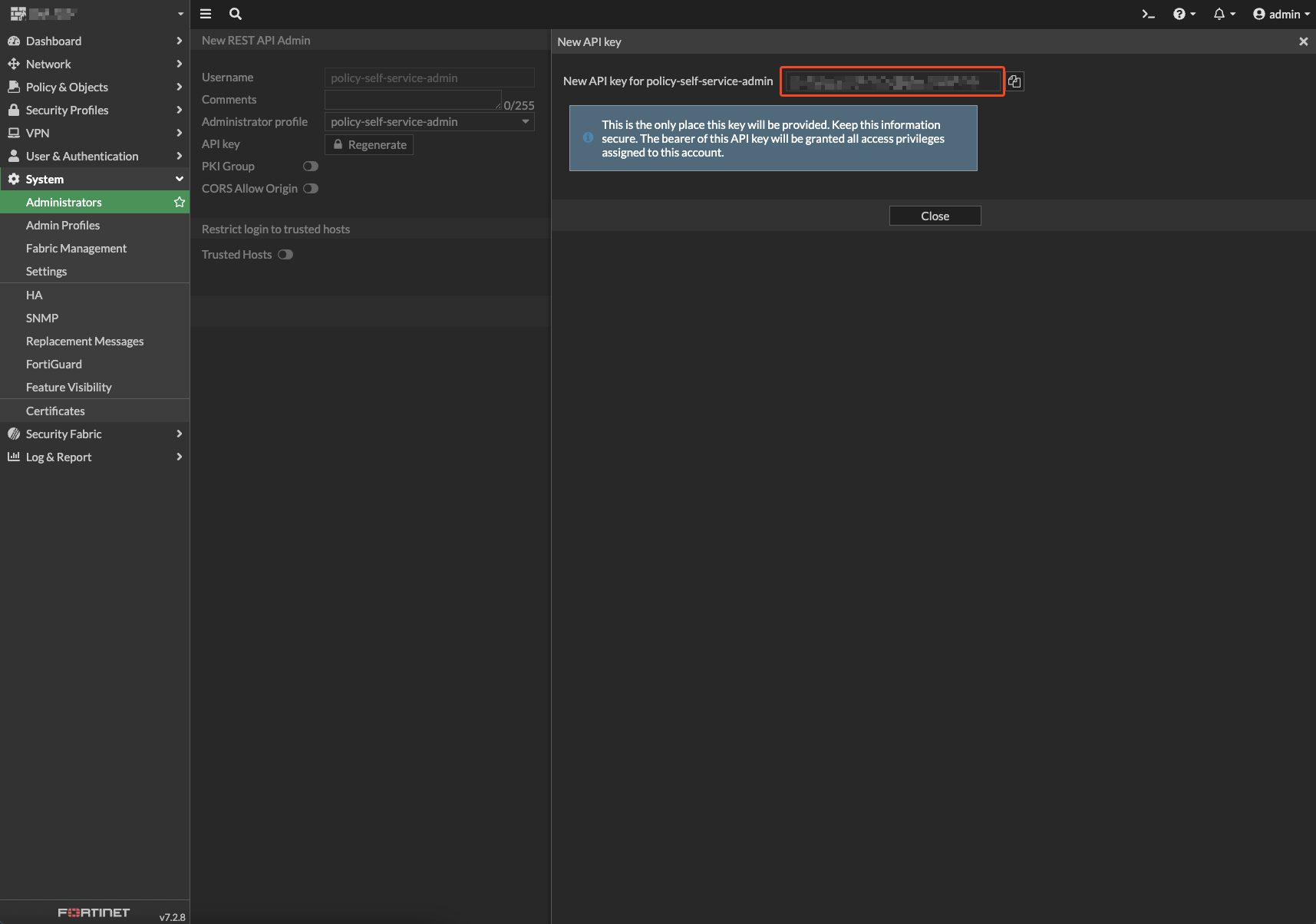Enable the PKI Group toggle
The width and height of the screenshot is (1316, 924).
[x=310, y=166]
